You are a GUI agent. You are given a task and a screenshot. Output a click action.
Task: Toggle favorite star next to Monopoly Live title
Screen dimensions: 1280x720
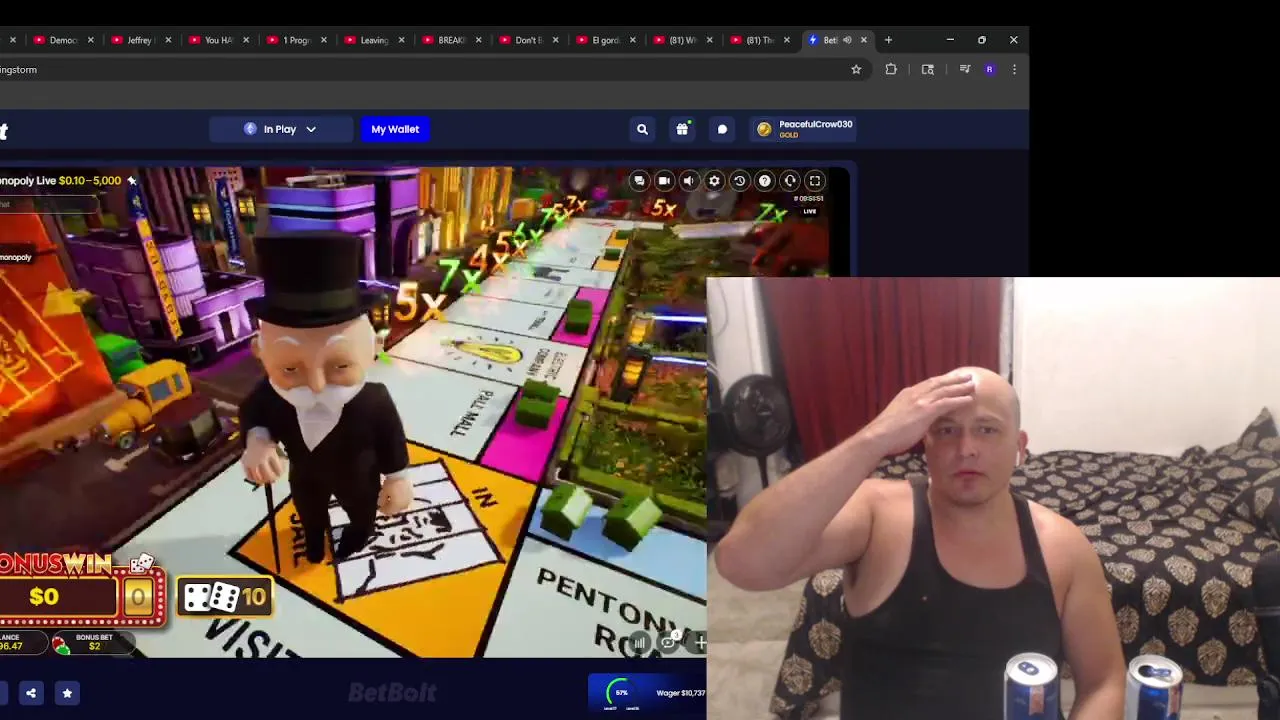click(131, 181)
